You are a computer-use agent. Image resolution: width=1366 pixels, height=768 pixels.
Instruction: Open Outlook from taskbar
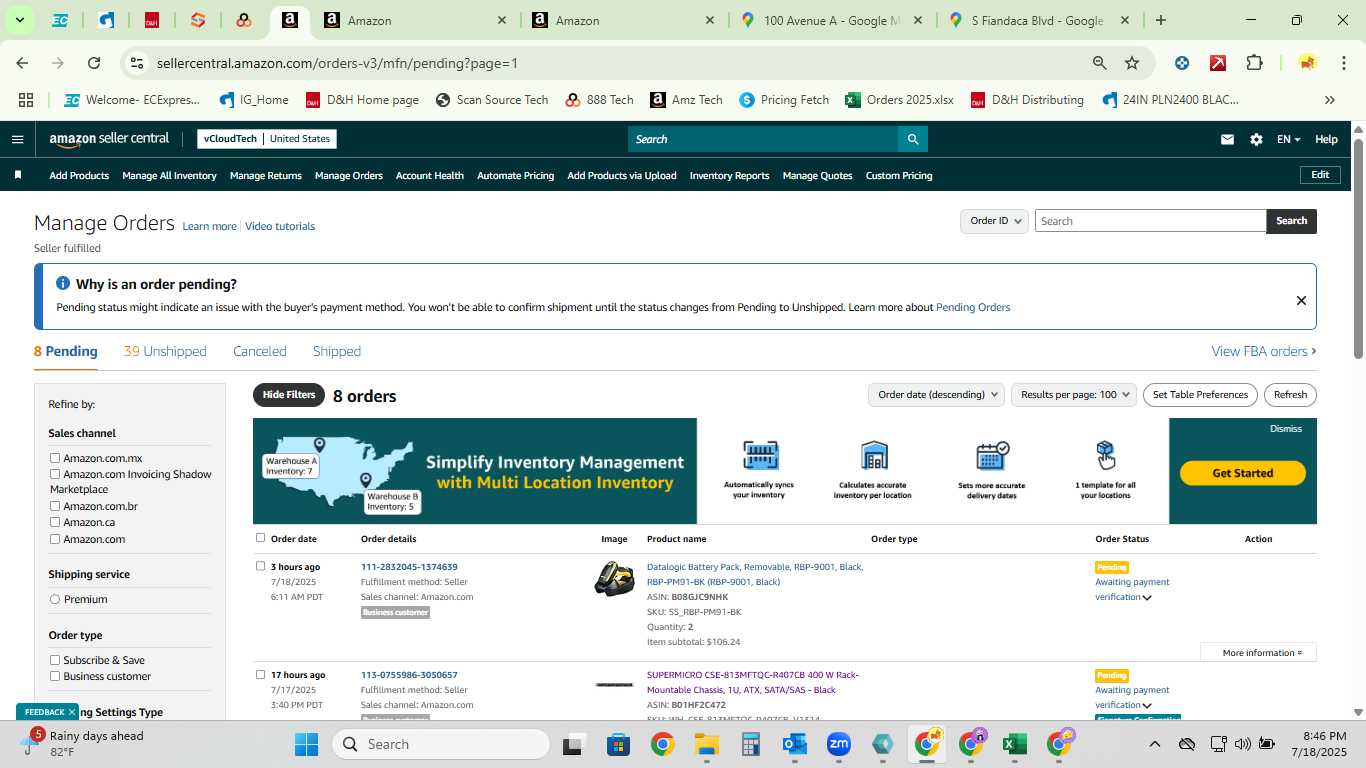(x=795, y=744)
